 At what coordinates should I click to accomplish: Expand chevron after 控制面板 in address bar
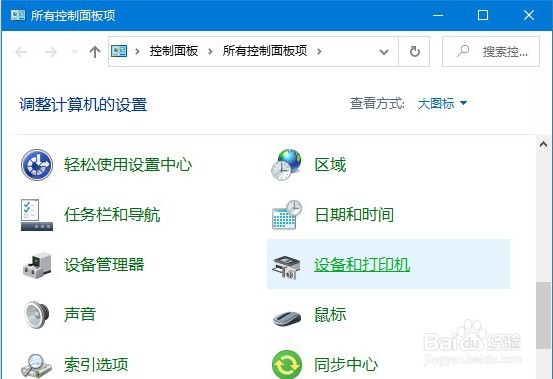pos(210,52)
